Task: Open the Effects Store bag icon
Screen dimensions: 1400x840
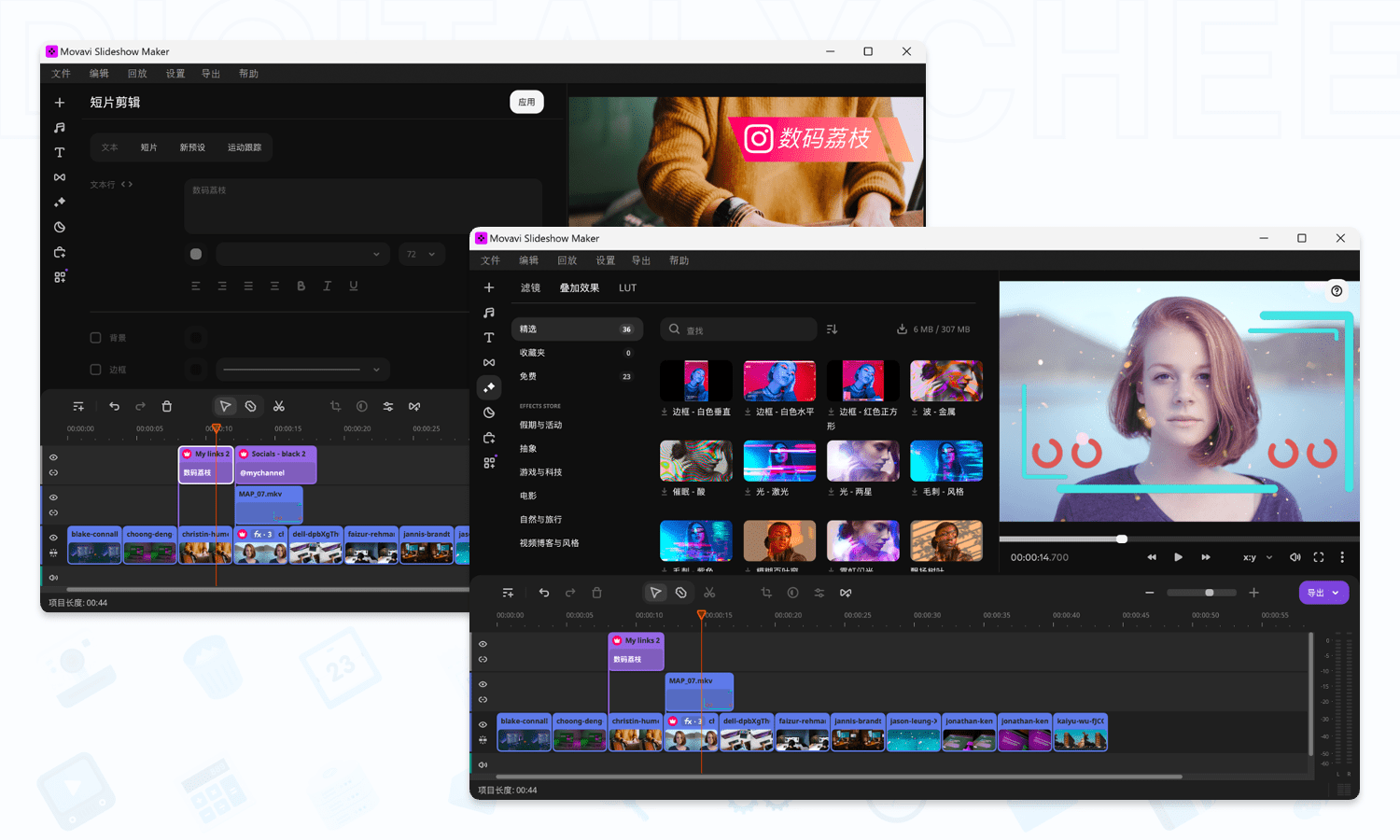Action: click(489, 437)
